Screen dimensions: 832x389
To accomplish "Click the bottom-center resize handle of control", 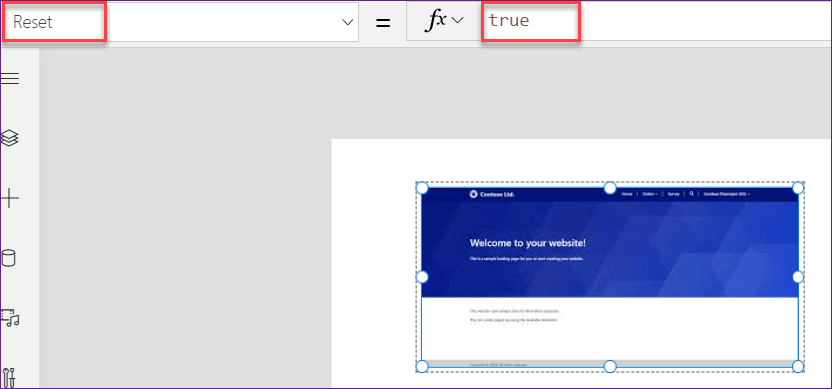I will pyautogui.click(x=610, y=366).
